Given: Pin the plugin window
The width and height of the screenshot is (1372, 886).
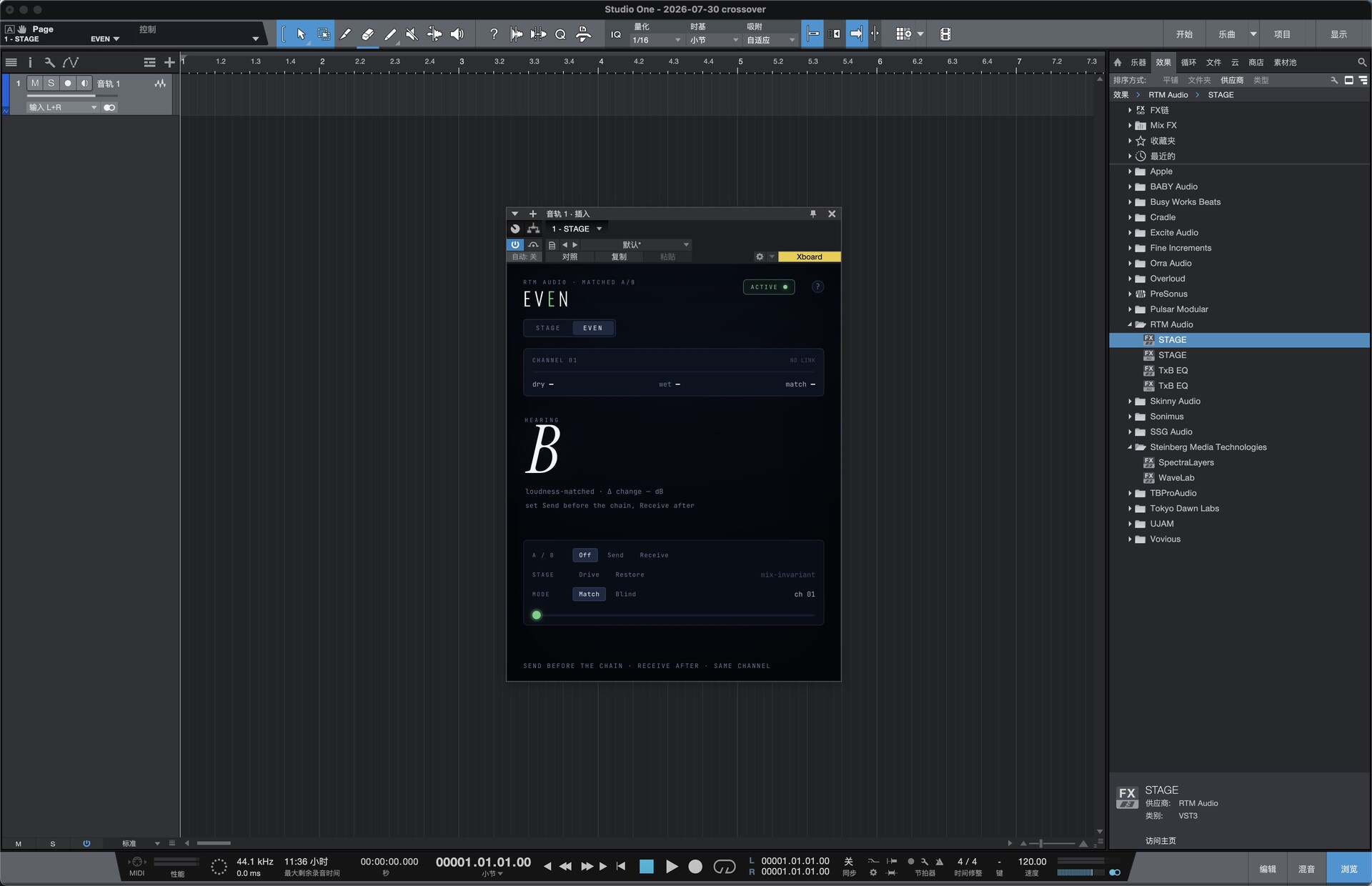Looking at the screenshot, I should tap(812, 214).
